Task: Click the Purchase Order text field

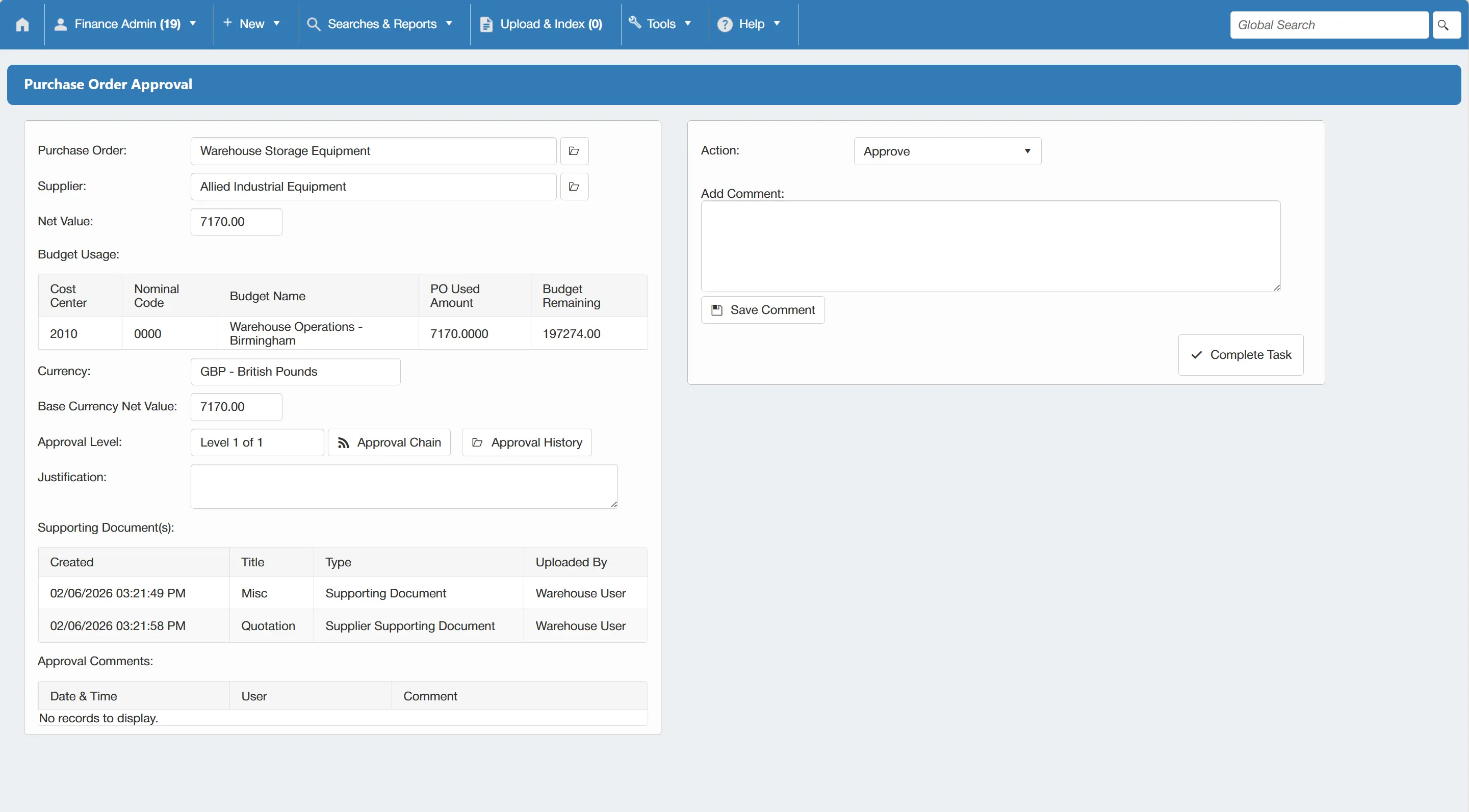Action: click(x=373, y=151)
